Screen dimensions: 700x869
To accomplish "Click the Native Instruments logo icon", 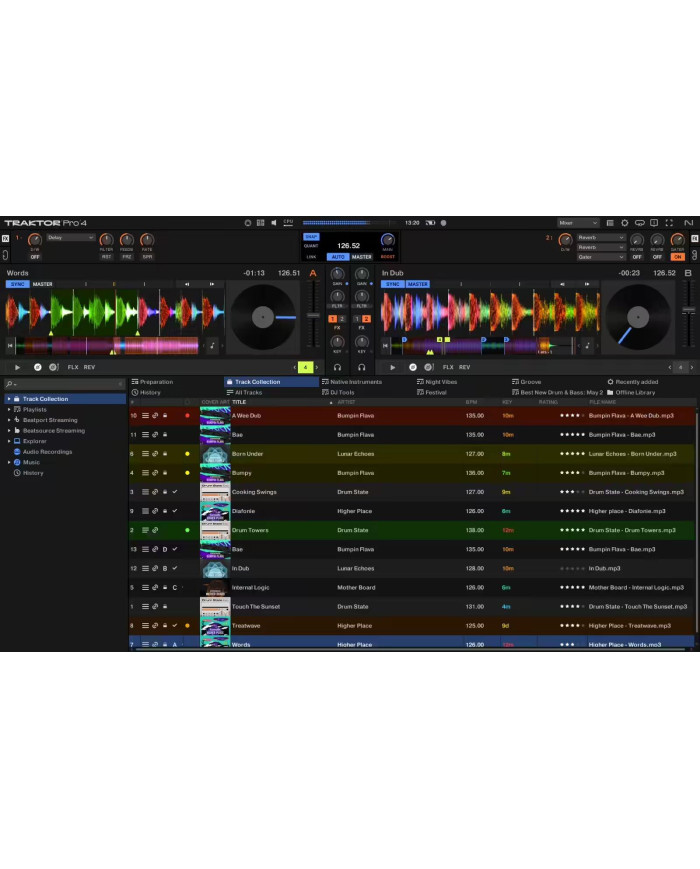I will point(688,223).
